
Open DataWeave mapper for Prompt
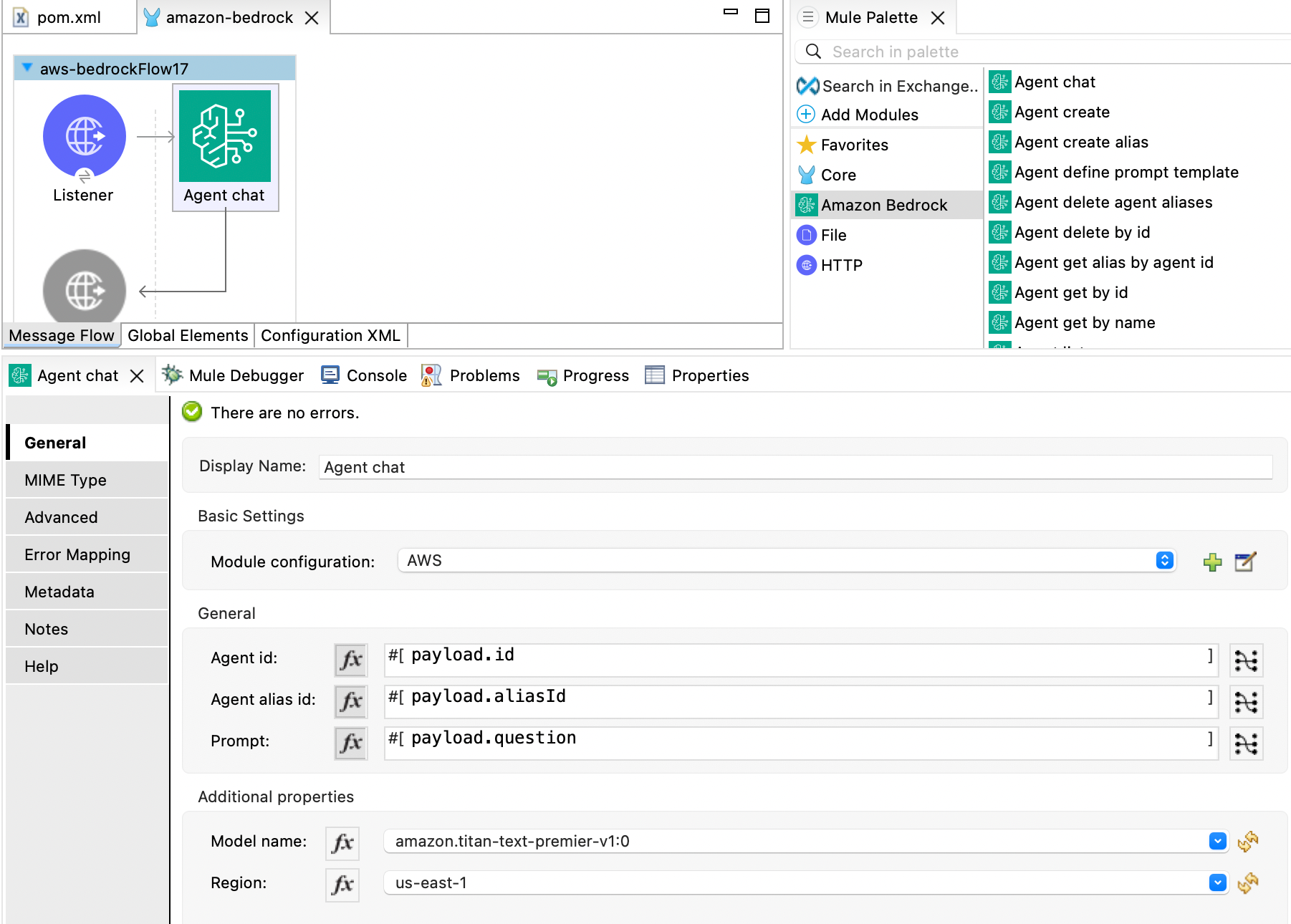(x=1247, y=743)
